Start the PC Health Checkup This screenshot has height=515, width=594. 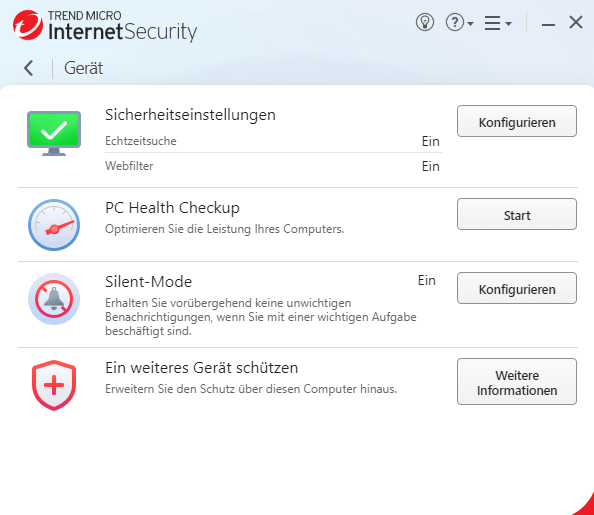(x=517, y=214)
